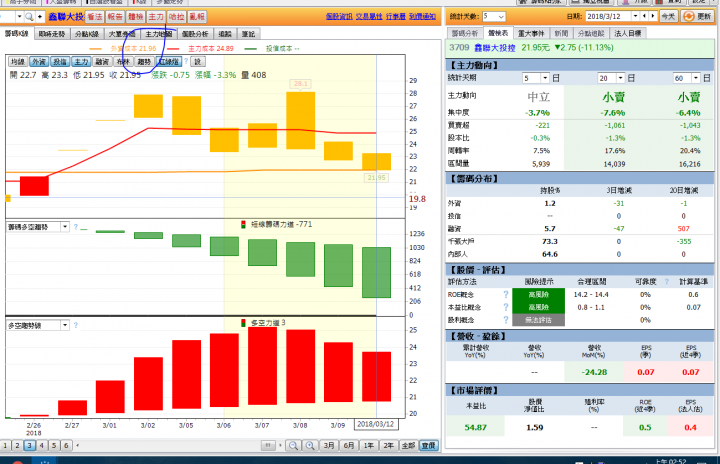Set chart range to 1年
This screenshot has width=720, height=464.
point(369,445)
